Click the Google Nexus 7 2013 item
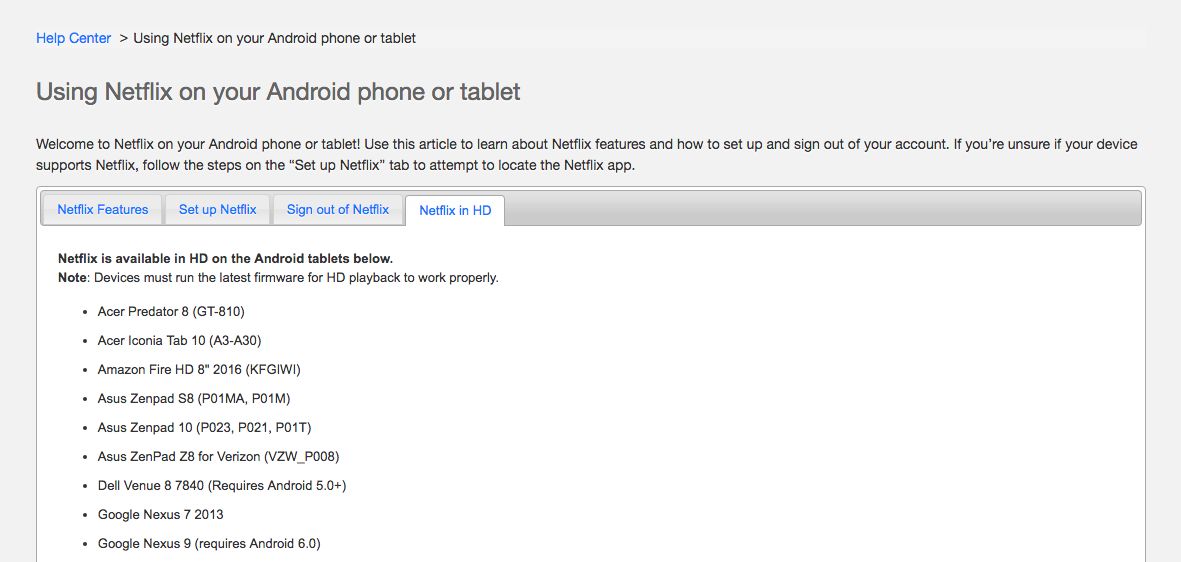The image size is (1181, 562). click(x=160, y=514)
